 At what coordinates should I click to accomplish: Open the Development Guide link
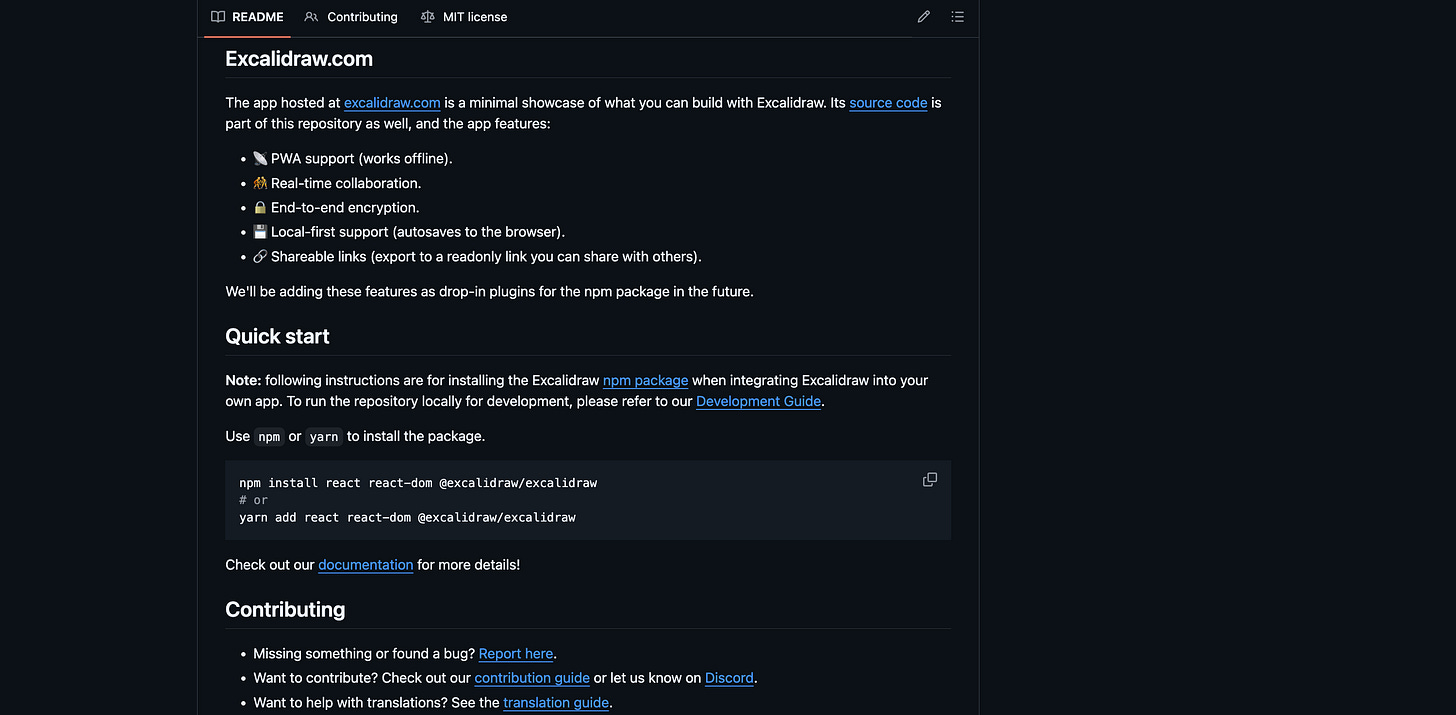pos(758,401)
